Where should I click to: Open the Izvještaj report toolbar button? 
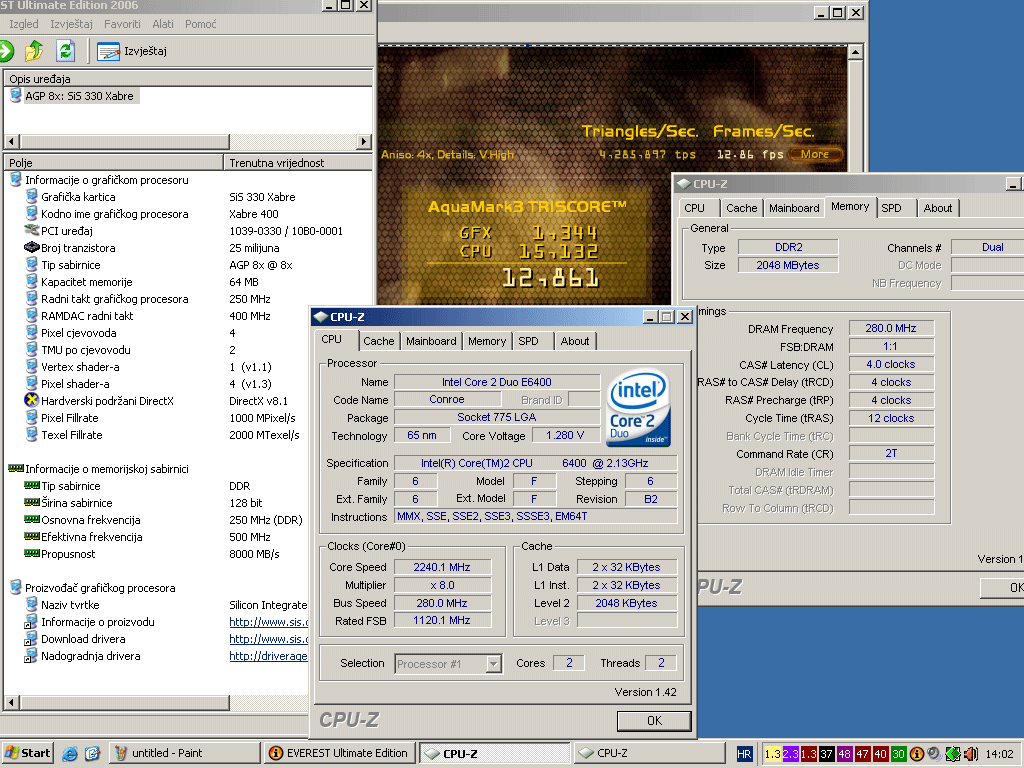(132, 51)
